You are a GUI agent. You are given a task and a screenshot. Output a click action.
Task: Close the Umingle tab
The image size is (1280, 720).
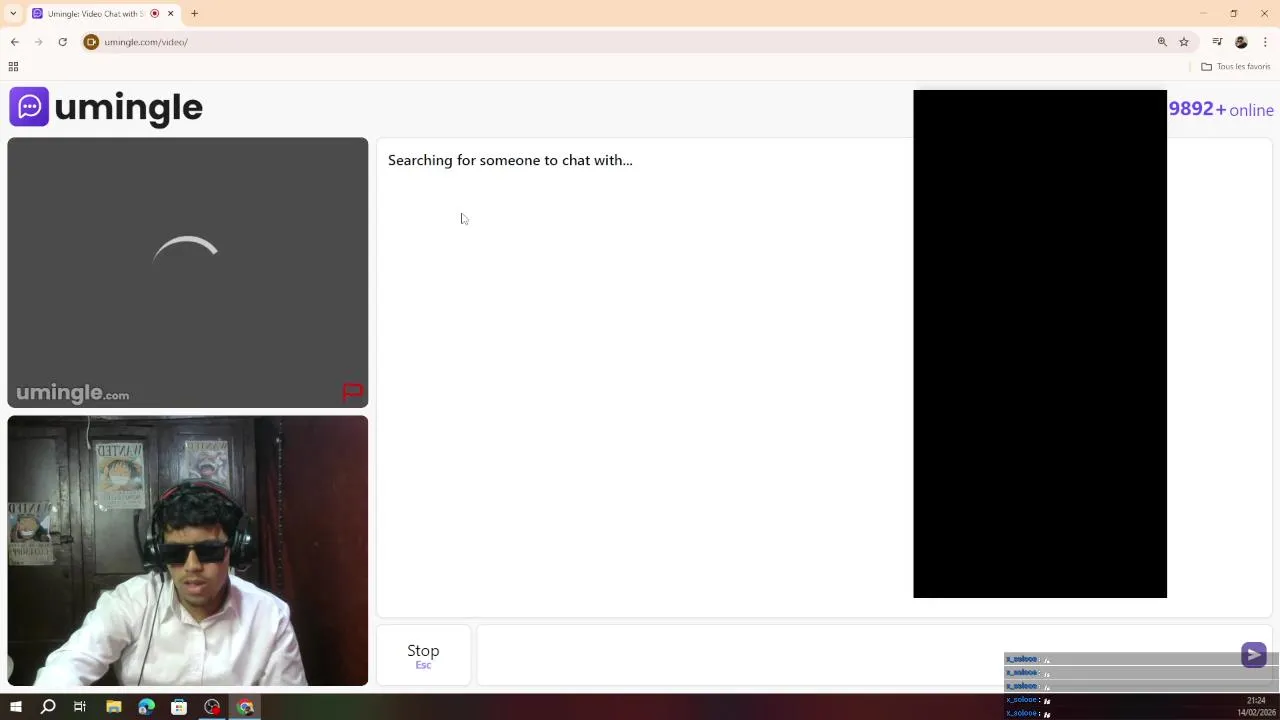click(x=170, y=13)
